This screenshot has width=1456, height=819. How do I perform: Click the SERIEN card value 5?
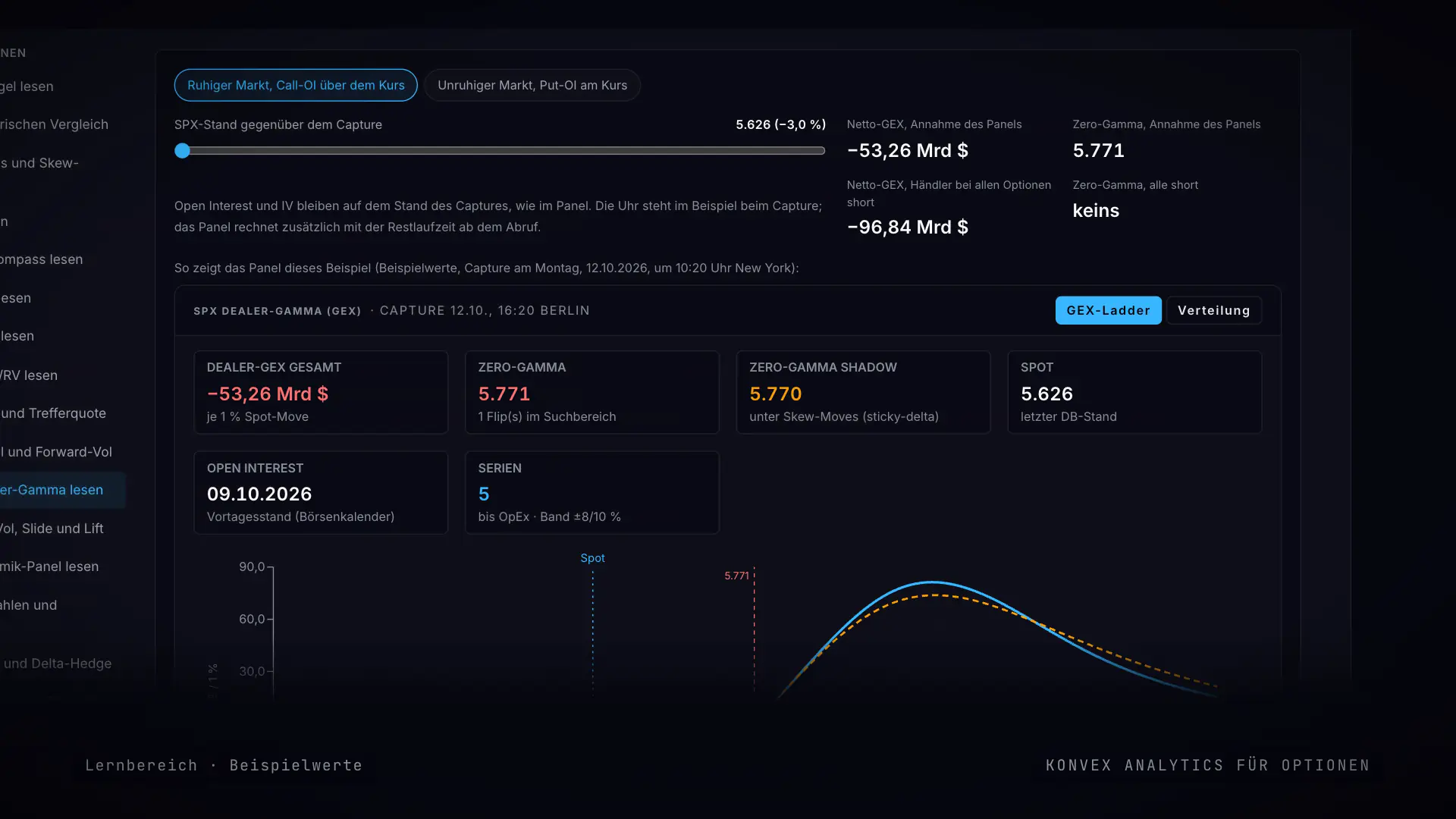point(484,494)
